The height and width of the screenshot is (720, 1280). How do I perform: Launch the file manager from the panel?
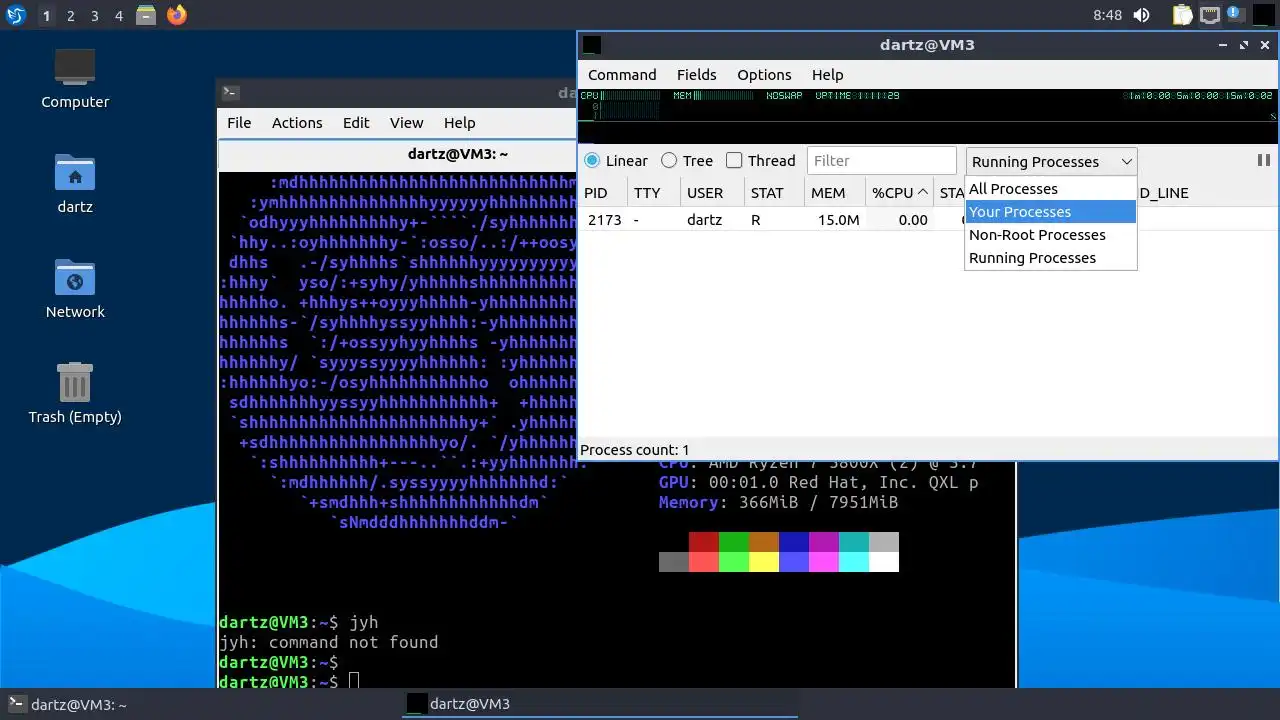(146, 15)
